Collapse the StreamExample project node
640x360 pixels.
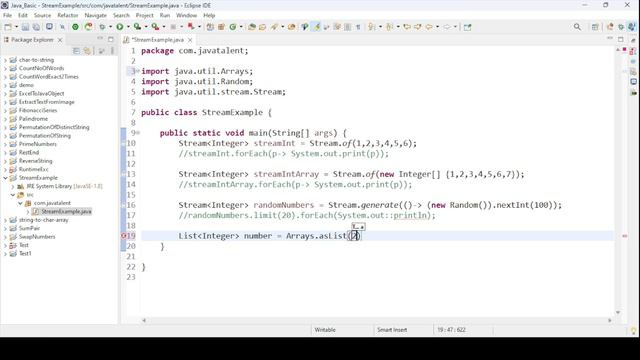pyautogui.click(x=5, y=178)
